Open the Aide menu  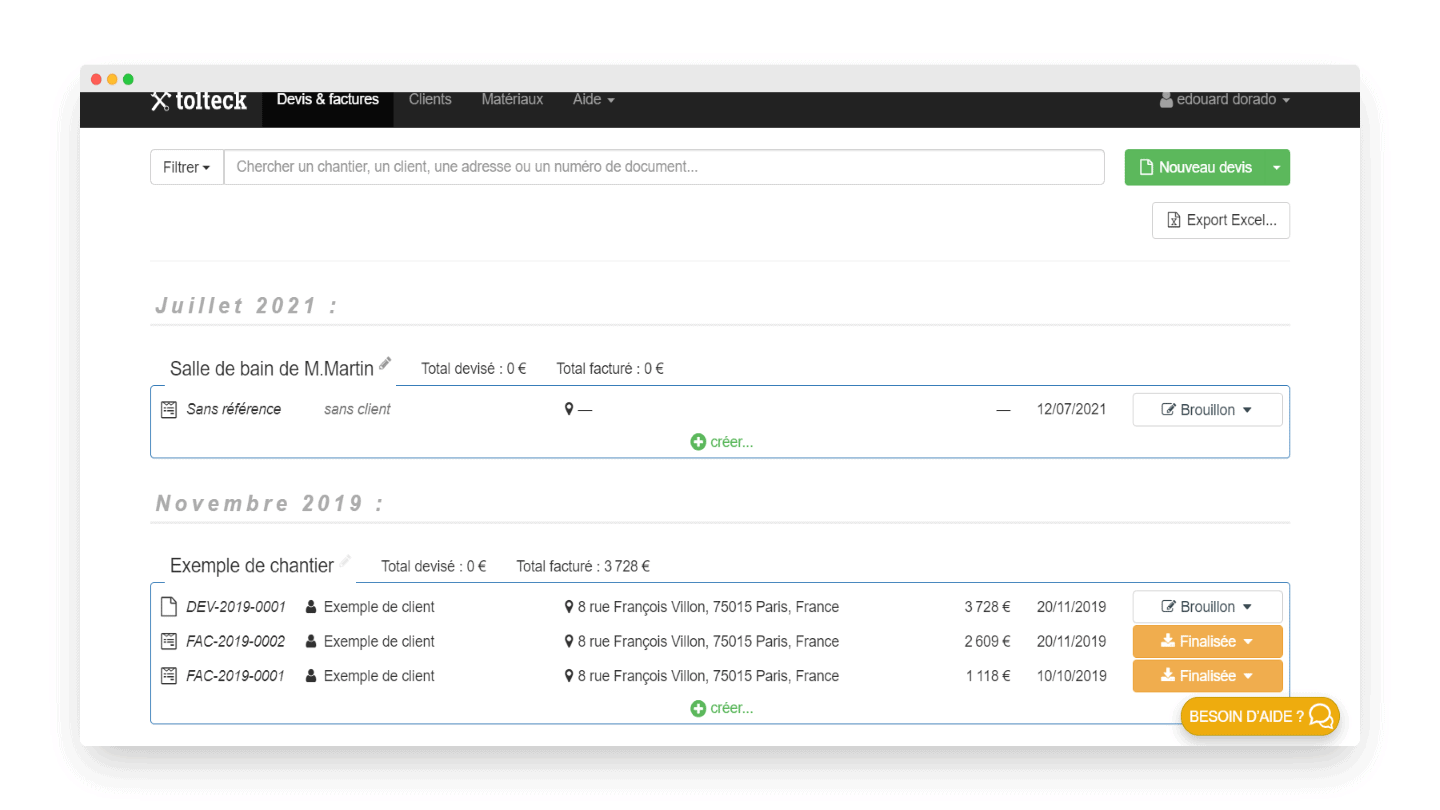pyautogui.click(x=594, y=100)
